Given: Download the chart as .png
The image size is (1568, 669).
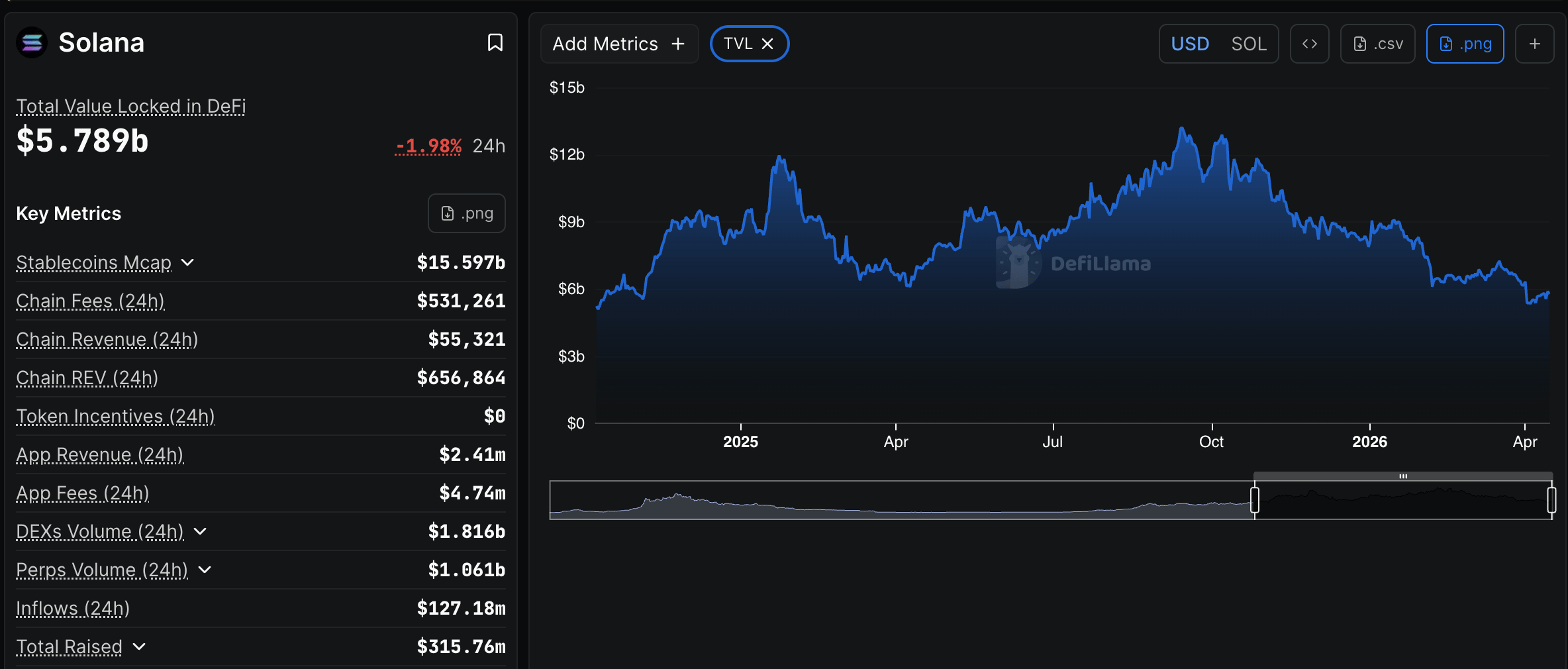Looking at the screenshot, I should pyautogui.click(x=1465, y=44).
